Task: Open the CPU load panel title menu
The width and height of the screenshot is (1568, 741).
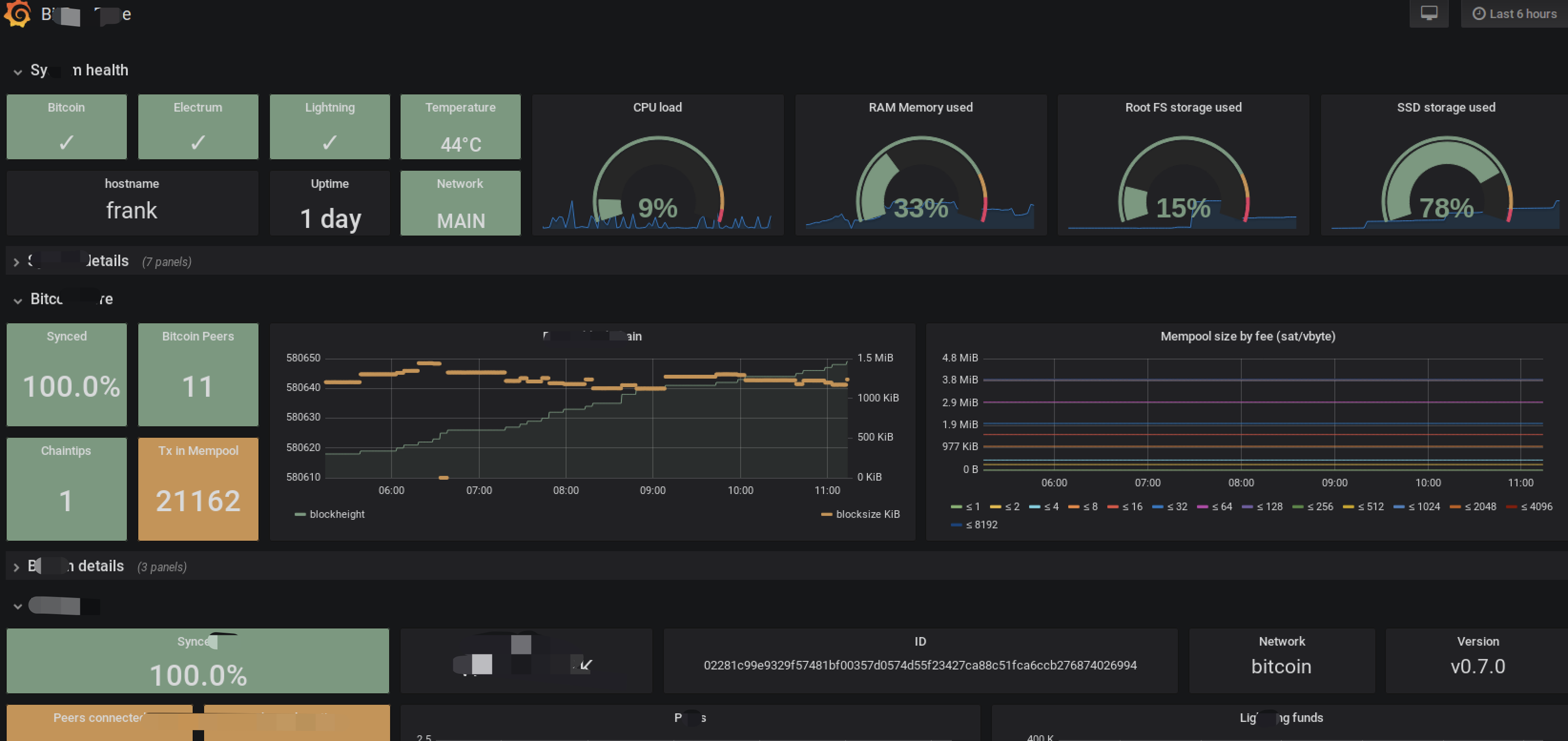Action: pyautogui.click(x=657, y=108)
